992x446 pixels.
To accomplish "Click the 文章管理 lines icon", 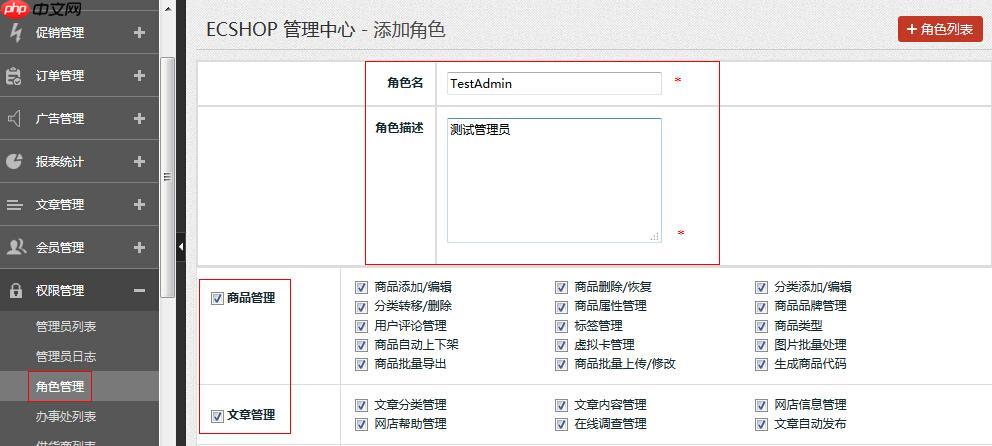I will coord(13,205).
